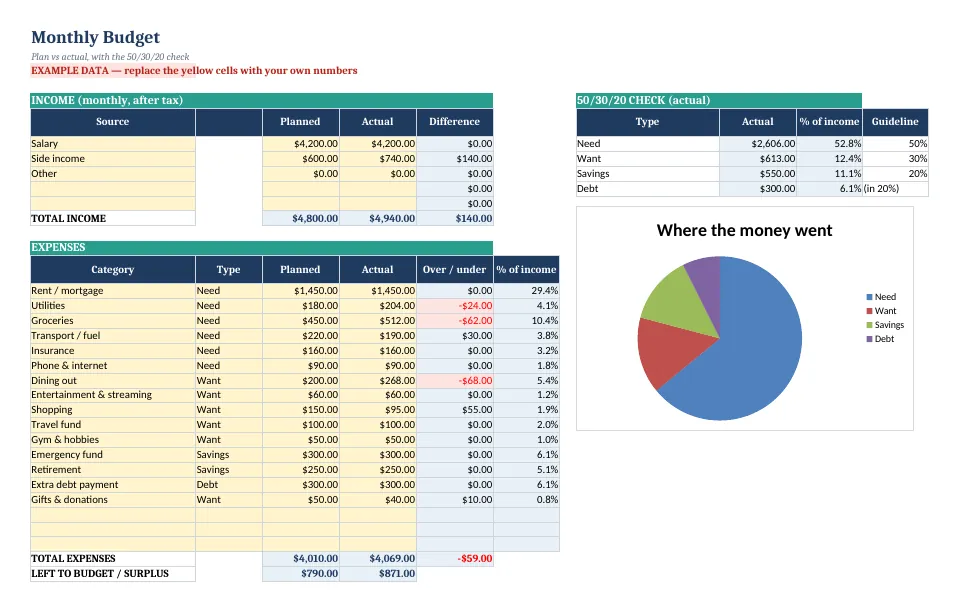Screen dimensions: 959x612
Task: Select the Salary source cell
Action: [x=113, y=144]
